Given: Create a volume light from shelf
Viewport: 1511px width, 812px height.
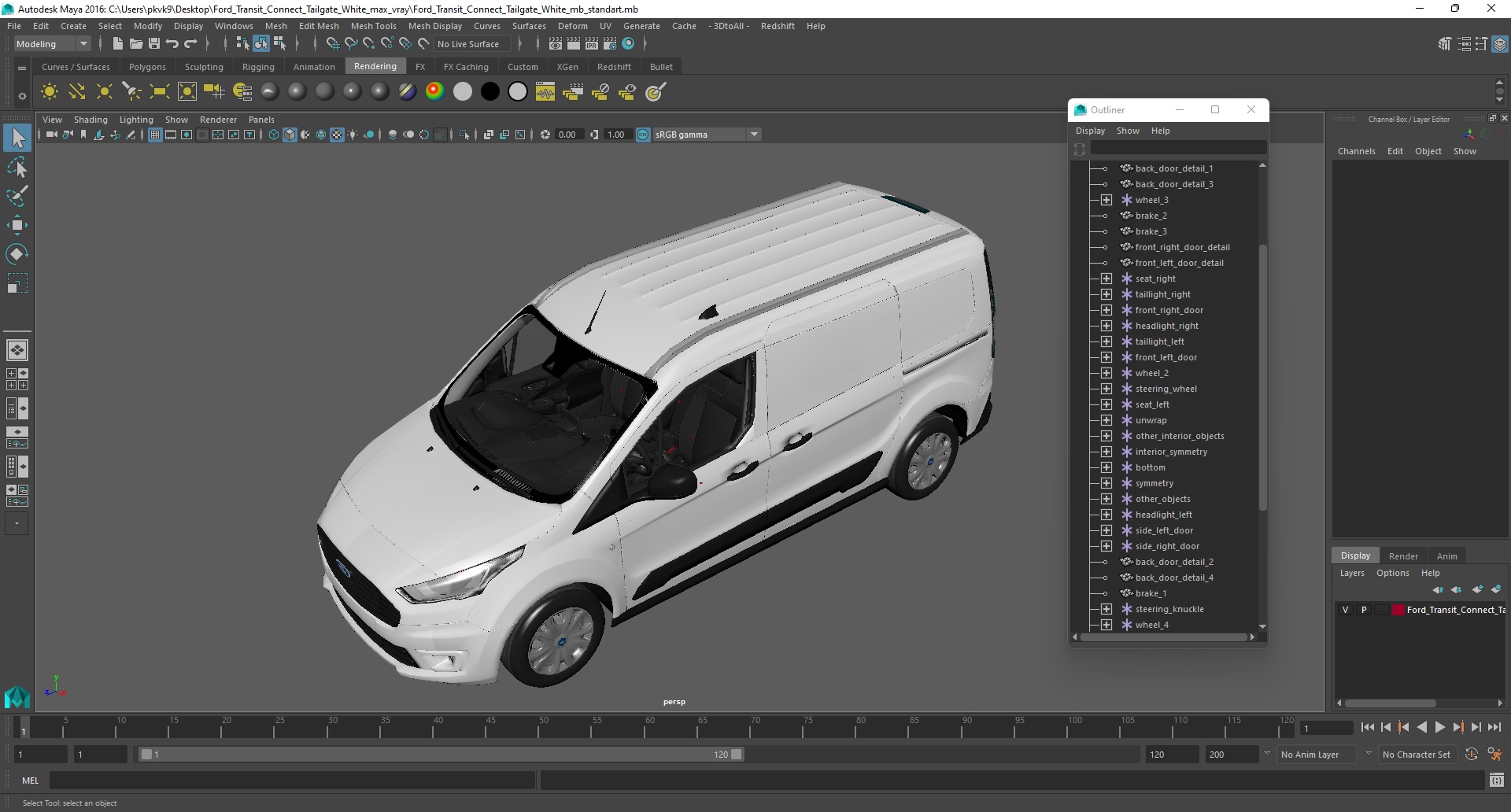Looking at the screenshot, I should (187, 92).
